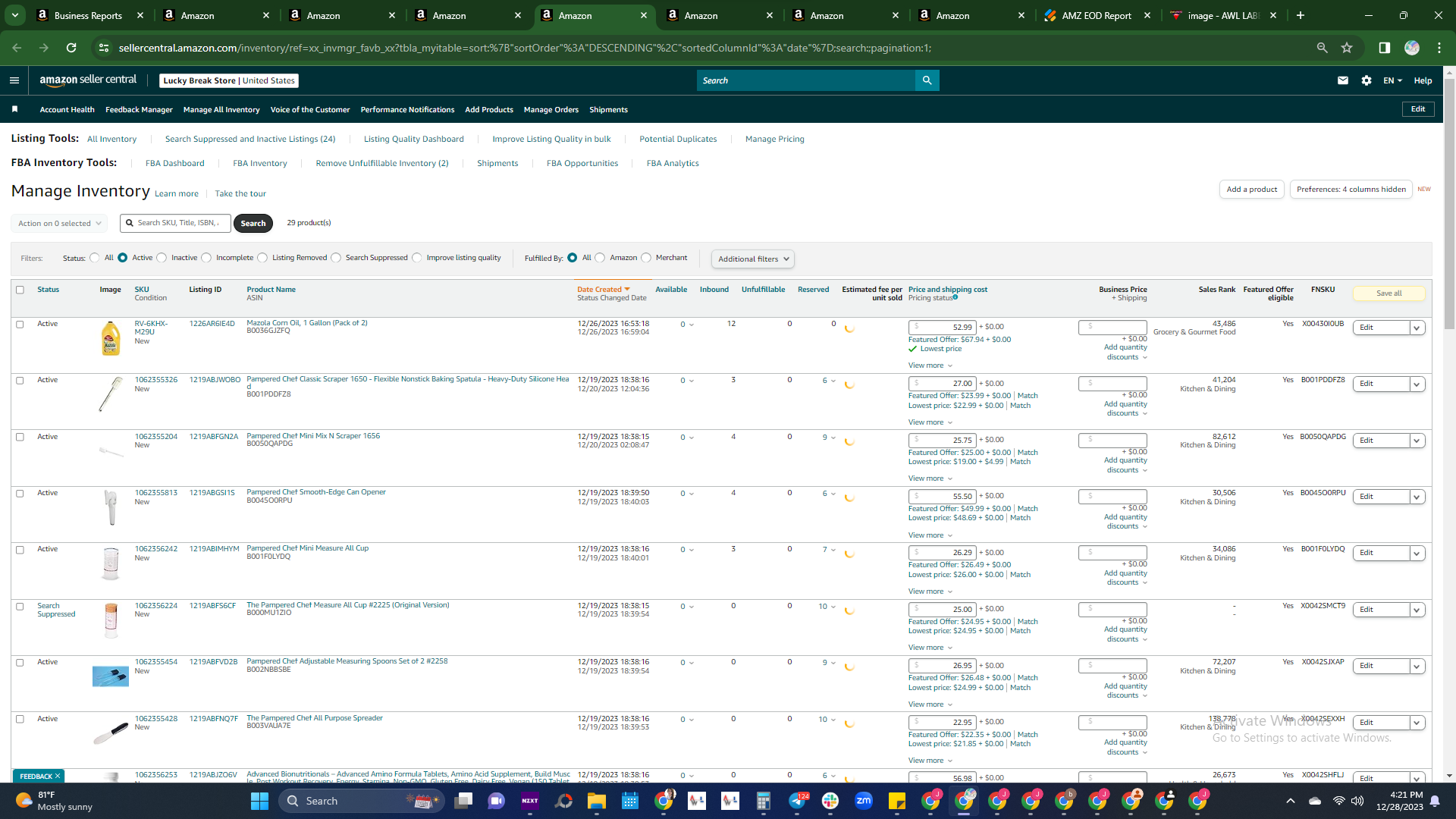Open the Chrome profile avatar

coord(1412,48)
